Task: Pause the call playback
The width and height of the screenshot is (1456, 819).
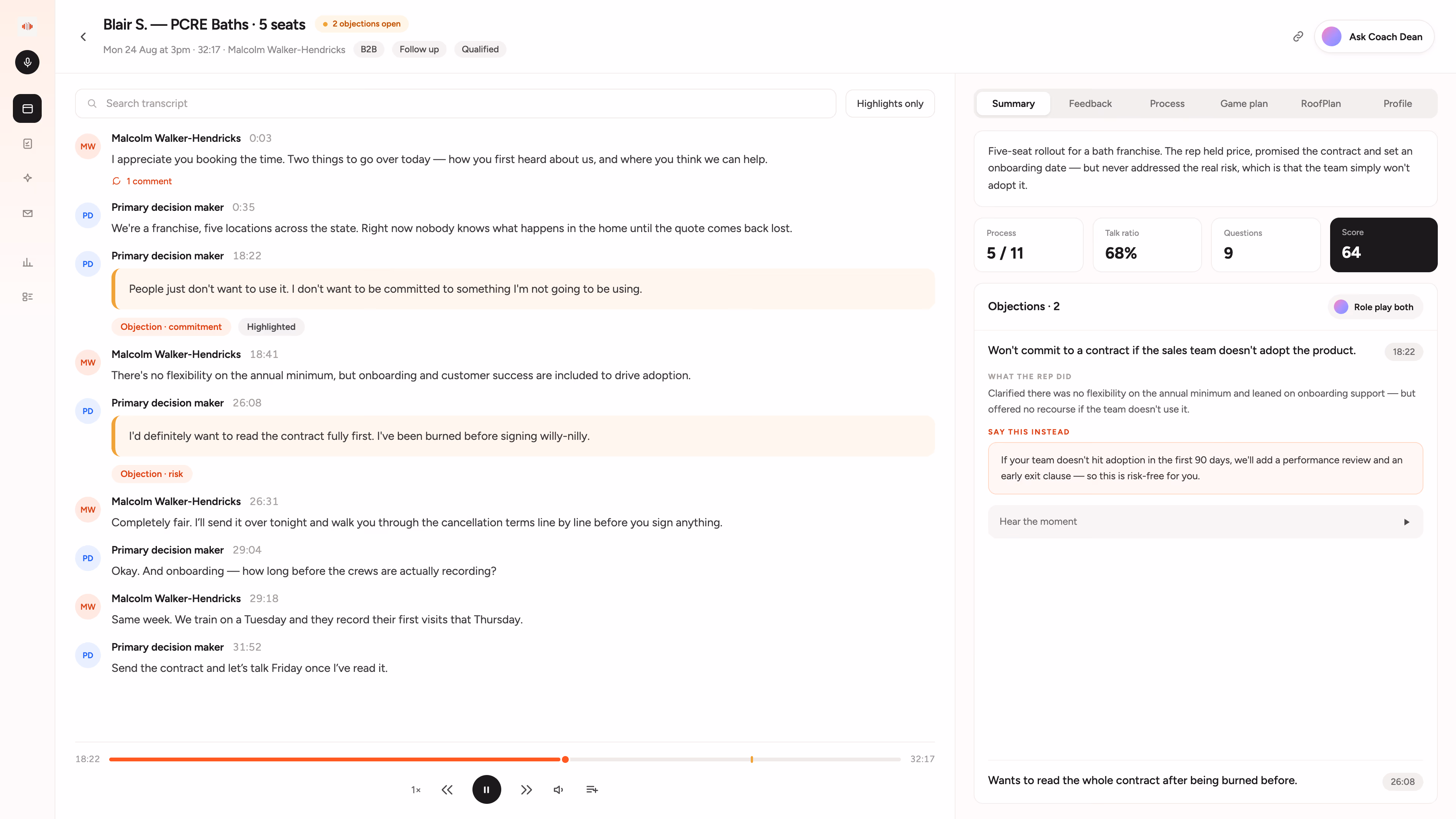Action: [486, 789]
